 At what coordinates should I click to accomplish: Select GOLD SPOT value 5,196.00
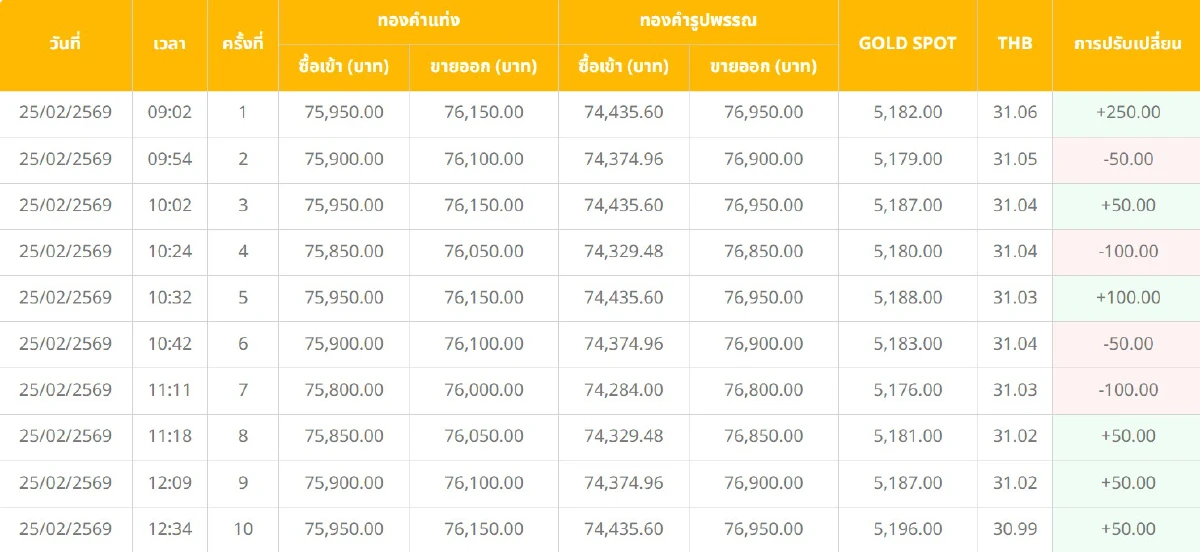[907, 529]
